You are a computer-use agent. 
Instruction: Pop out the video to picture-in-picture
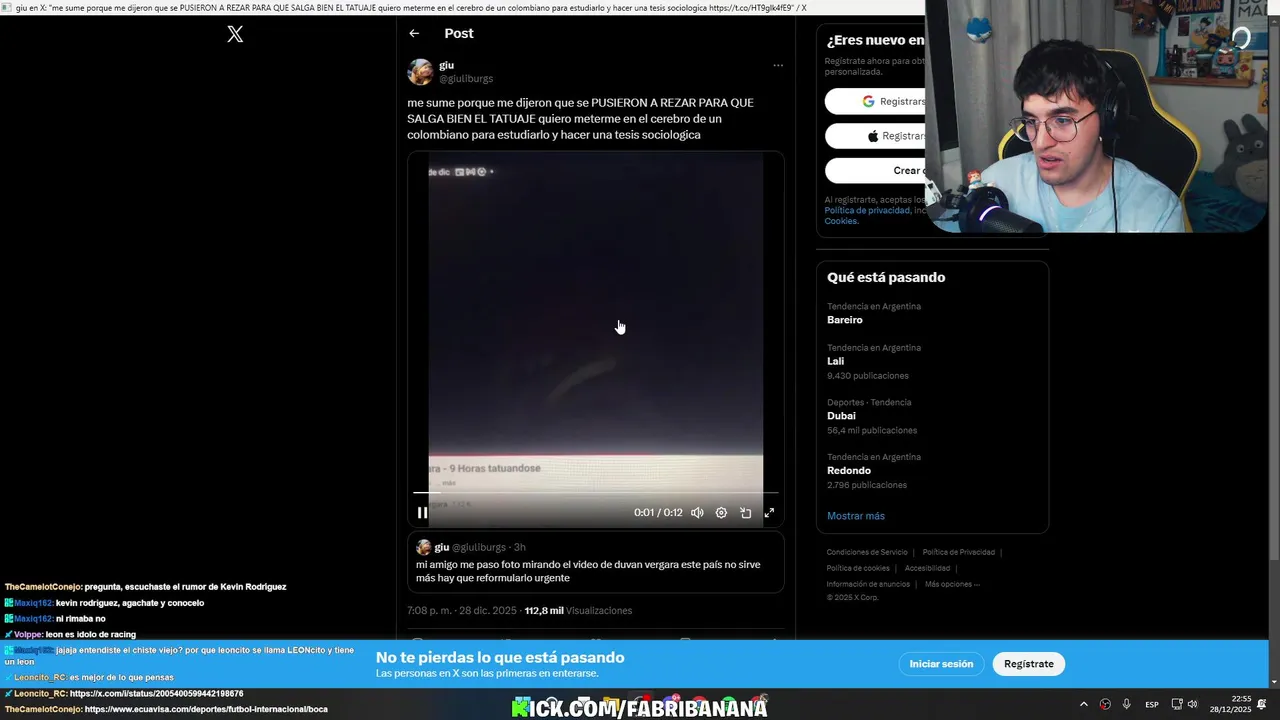pyautogui.click(x=745, y=512)
